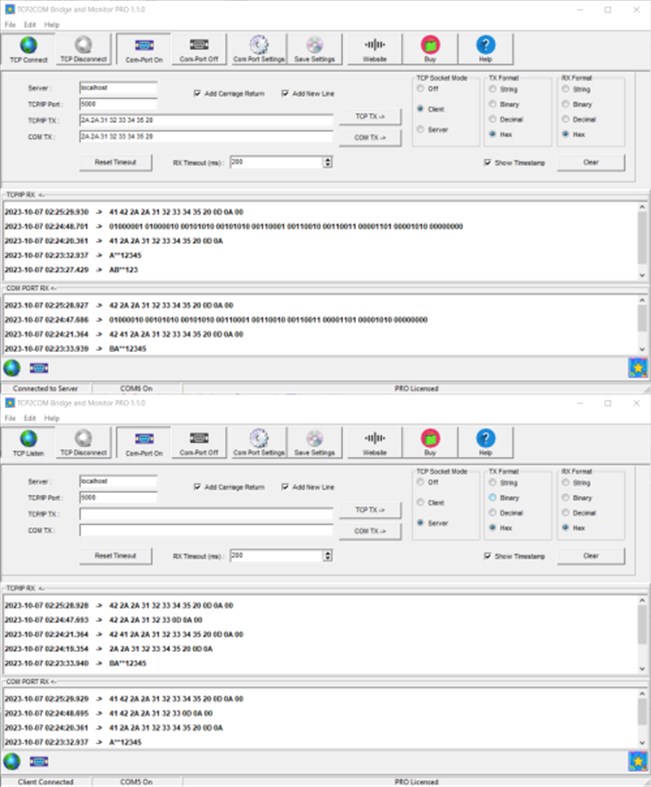Open Website icon in bottom window
This screenshot has height=787, width=651.
[375, 443]
